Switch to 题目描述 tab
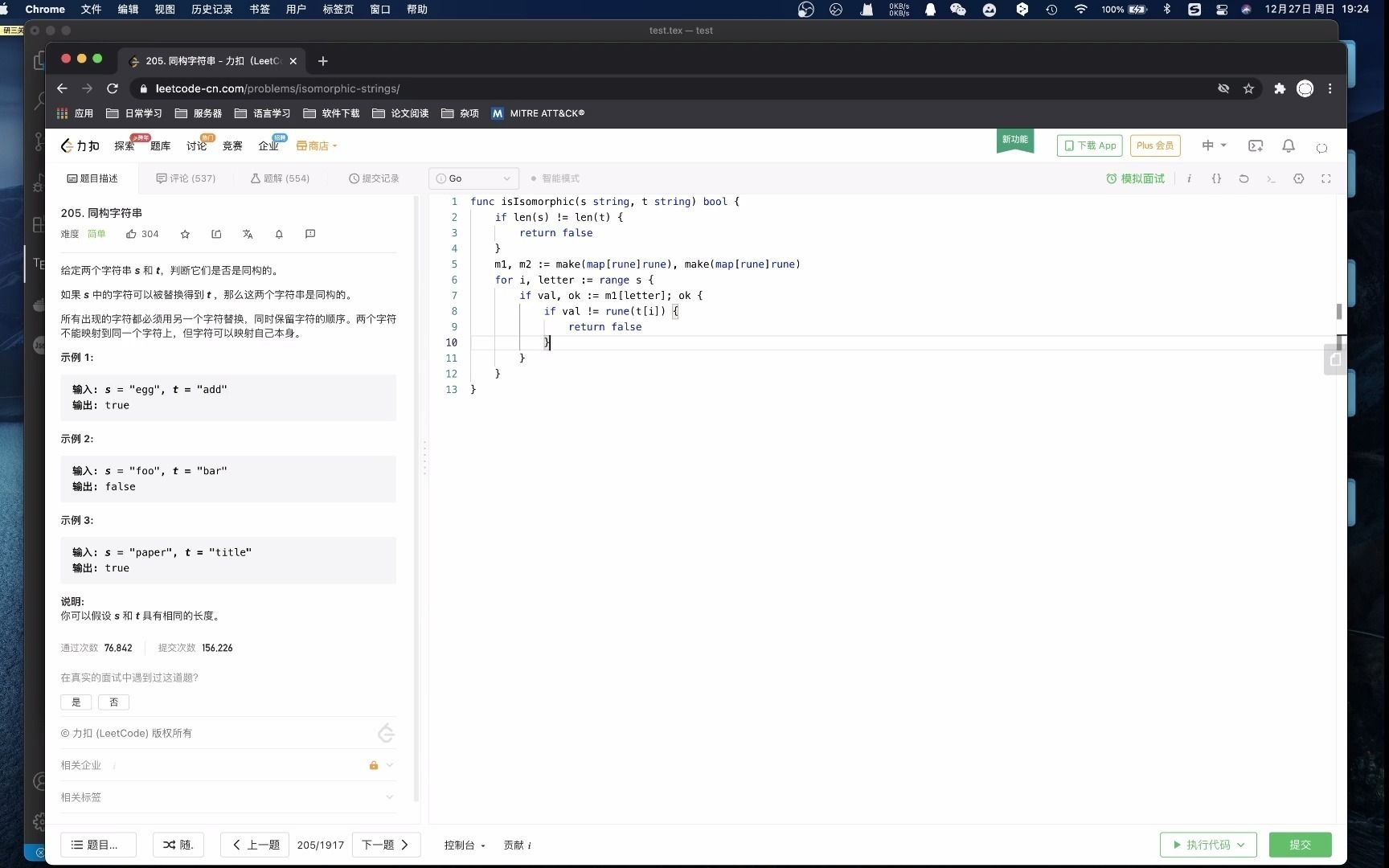The image size is (1389, 868). tap(92, 178)
